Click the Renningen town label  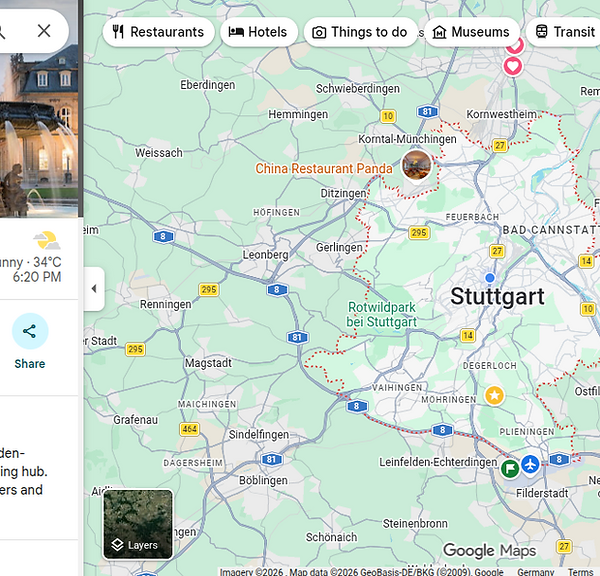click(166, 305)
